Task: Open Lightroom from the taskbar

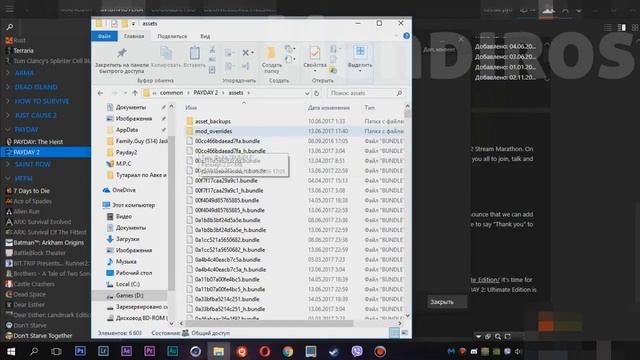Action: click(x=103, y=351)
